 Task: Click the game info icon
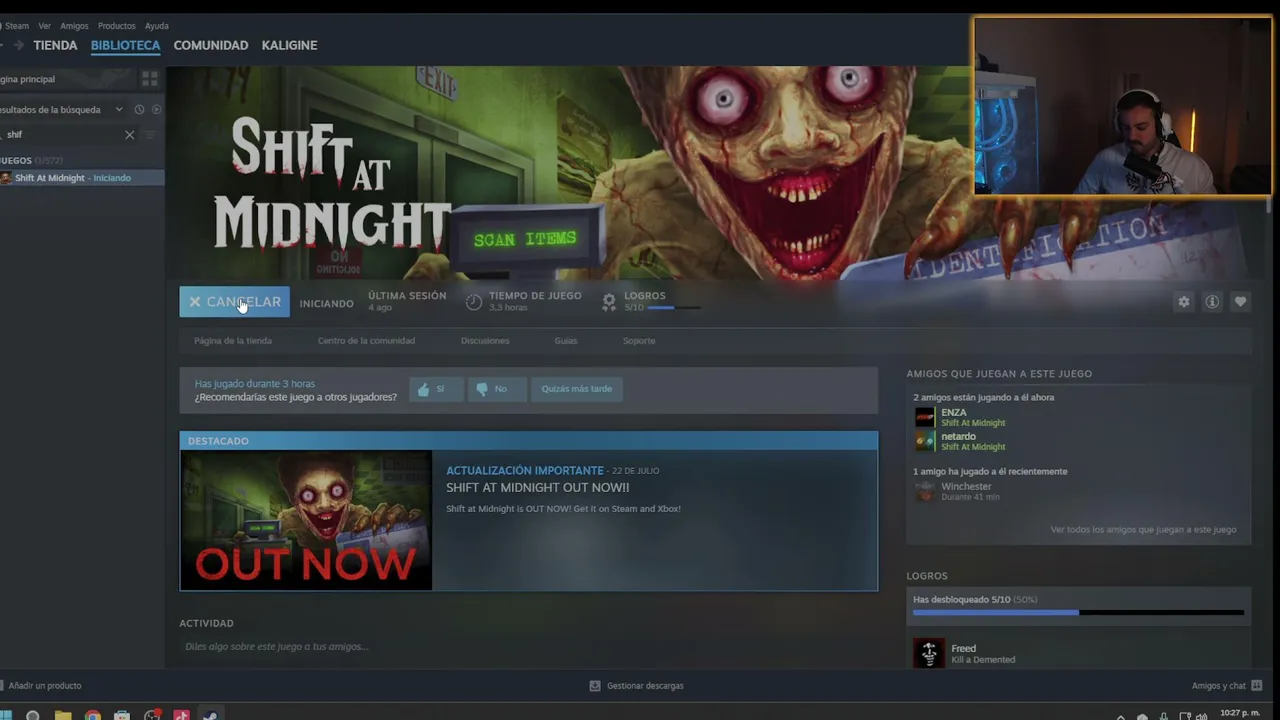coord(1212,302)
